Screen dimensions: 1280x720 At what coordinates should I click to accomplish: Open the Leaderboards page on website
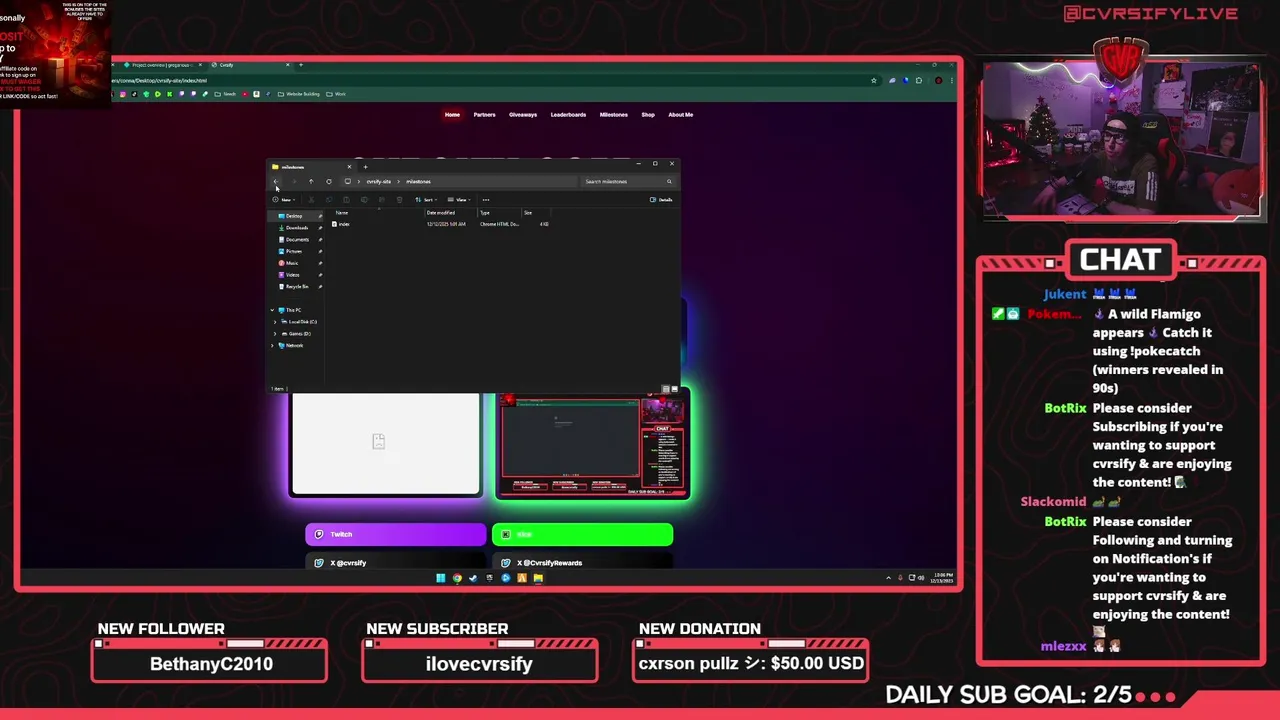tap(568, 115)
